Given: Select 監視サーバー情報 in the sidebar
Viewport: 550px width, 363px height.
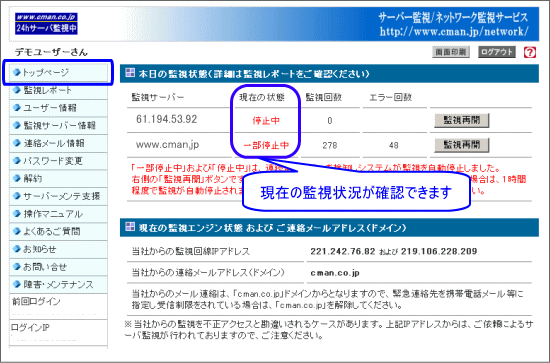Looking at the screenshot, I should pyautogui.click(x=58, y=126).
